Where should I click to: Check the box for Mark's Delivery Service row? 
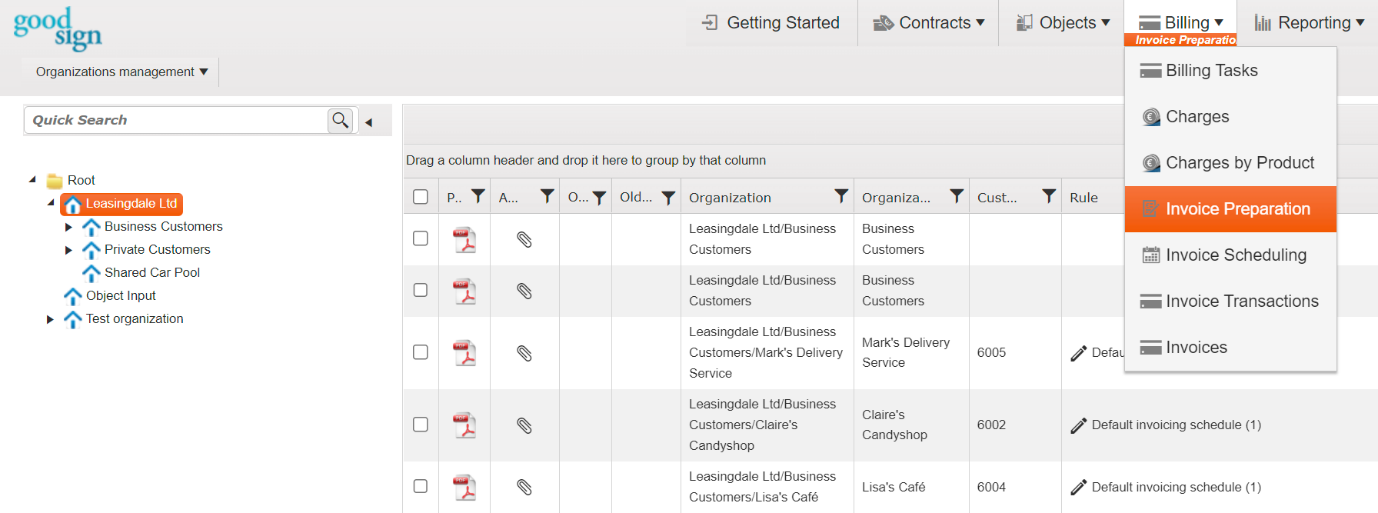pos(421,352)
